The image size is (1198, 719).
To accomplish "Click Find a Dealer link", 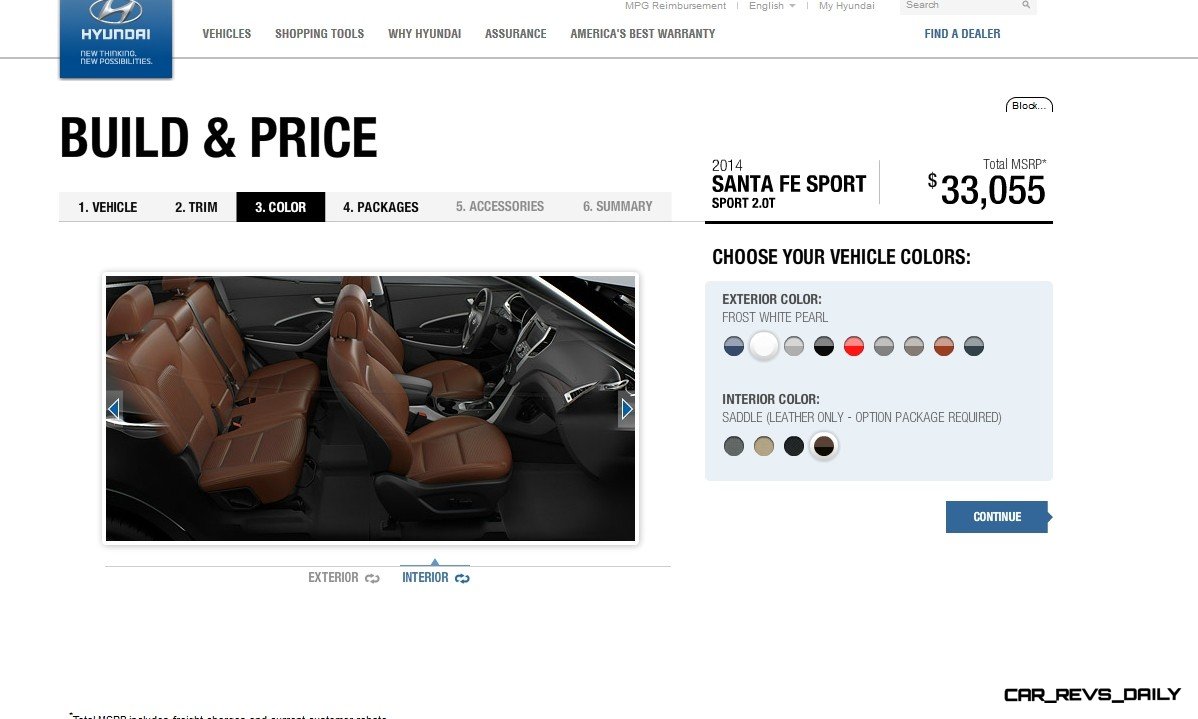I will [x=962, y=34].
